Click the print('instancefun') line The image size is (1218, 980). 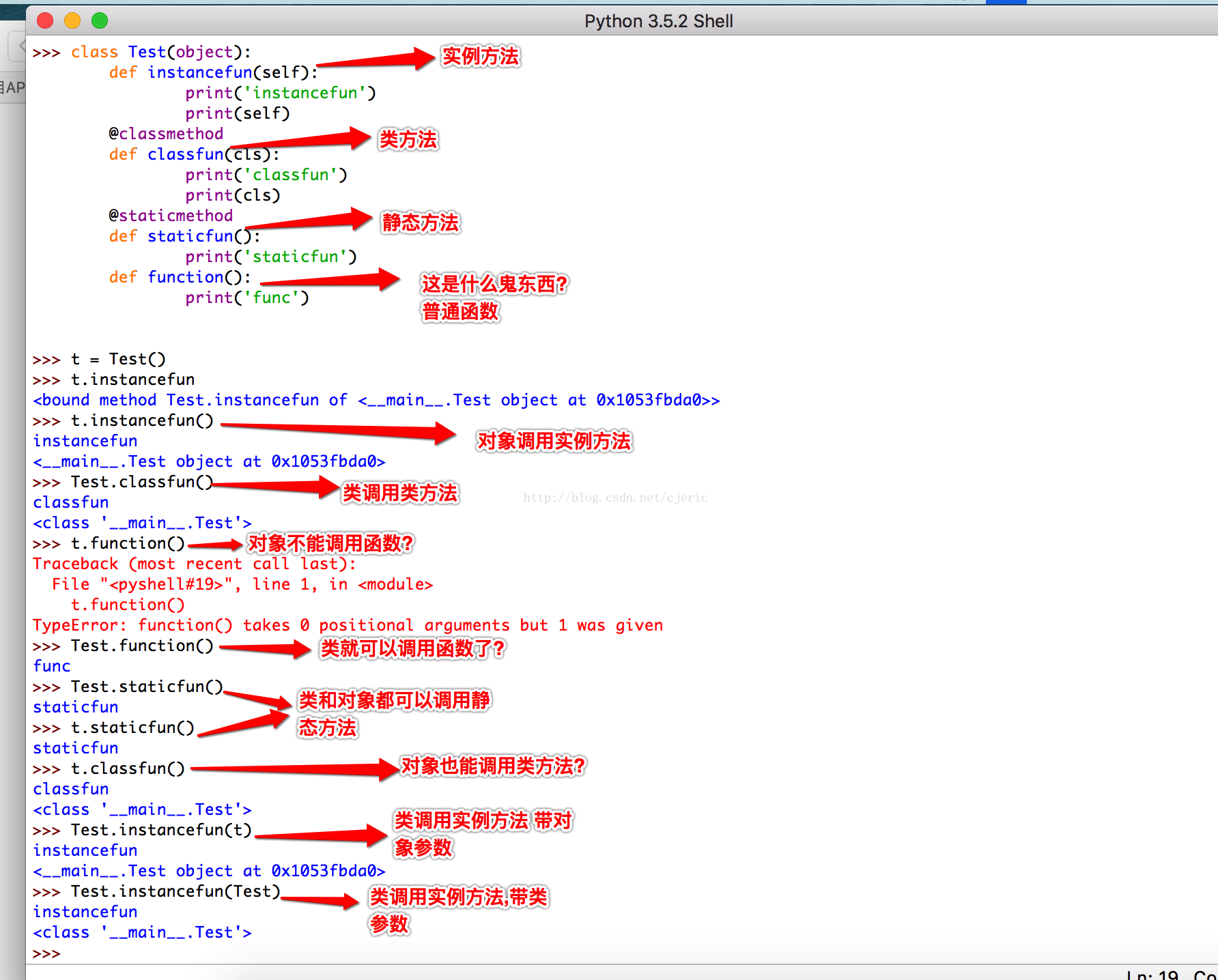point(281,93)
